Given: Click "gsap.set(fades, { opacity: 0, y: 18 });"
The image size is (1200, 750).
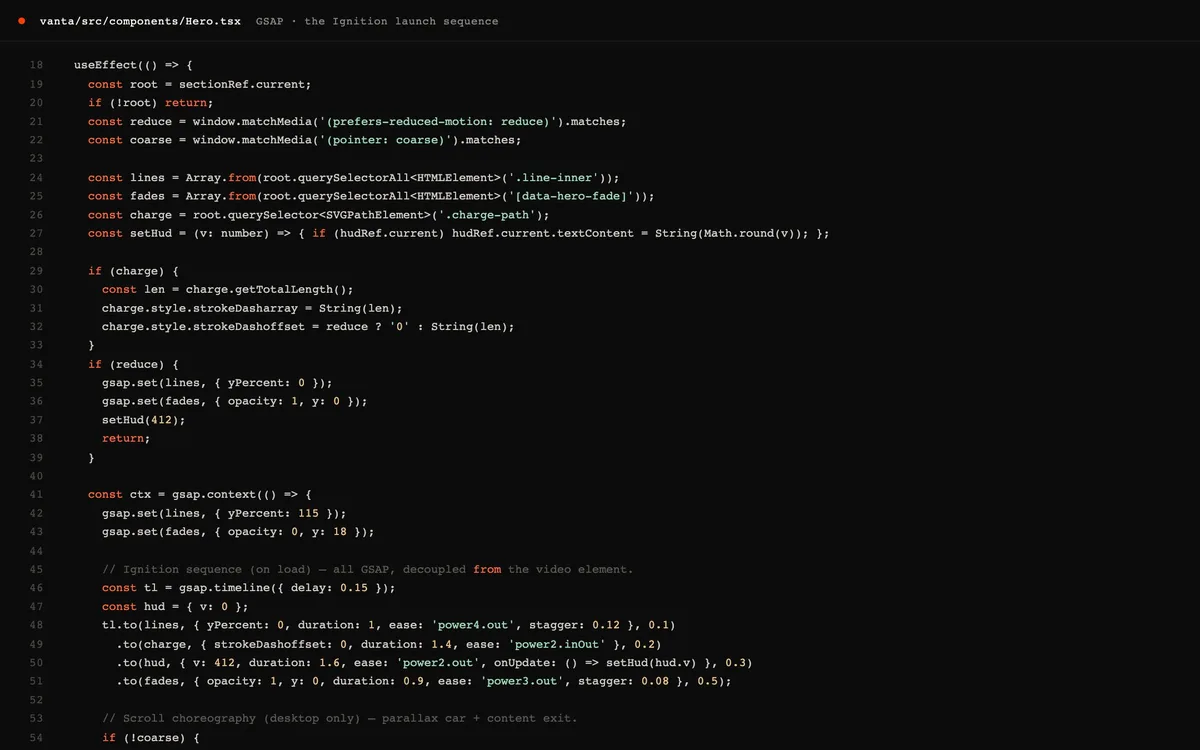Looking at the screenshot, I should 238,532.
